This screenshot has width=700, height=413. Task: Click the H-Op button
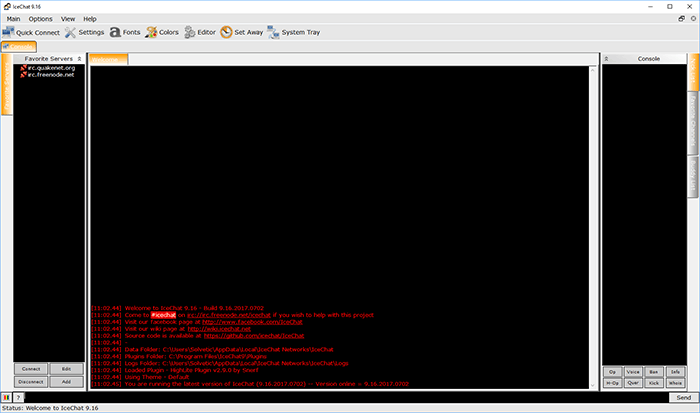click(x=612, y=383)
